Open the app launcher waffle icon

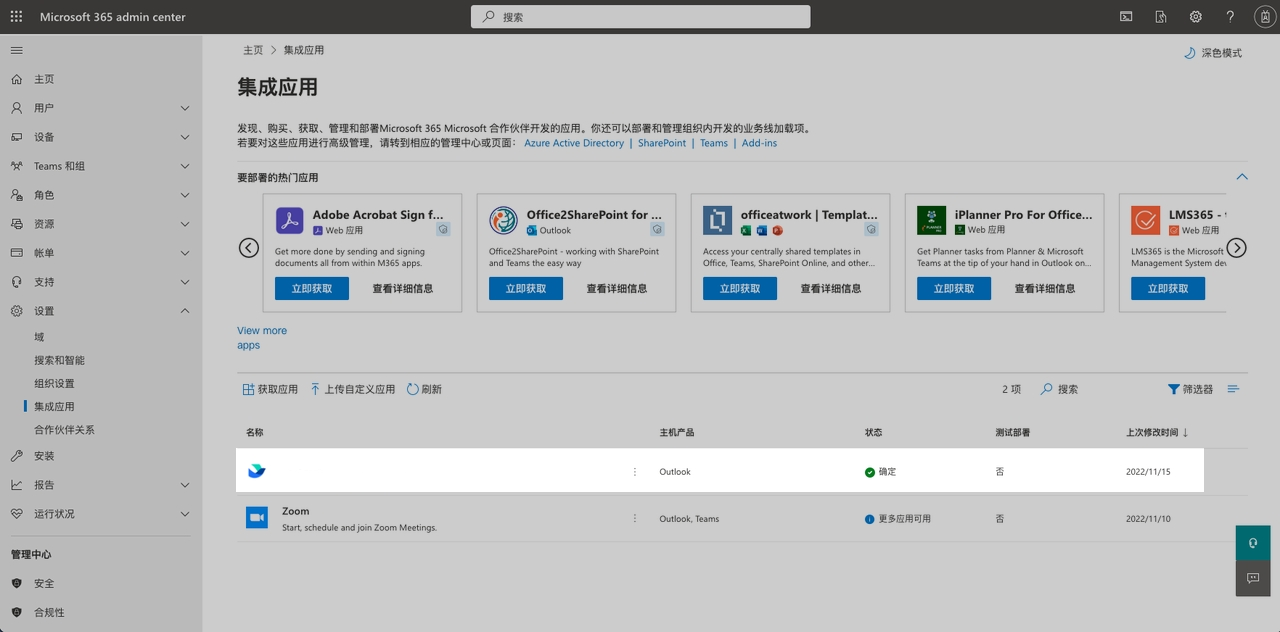(16, 17)
